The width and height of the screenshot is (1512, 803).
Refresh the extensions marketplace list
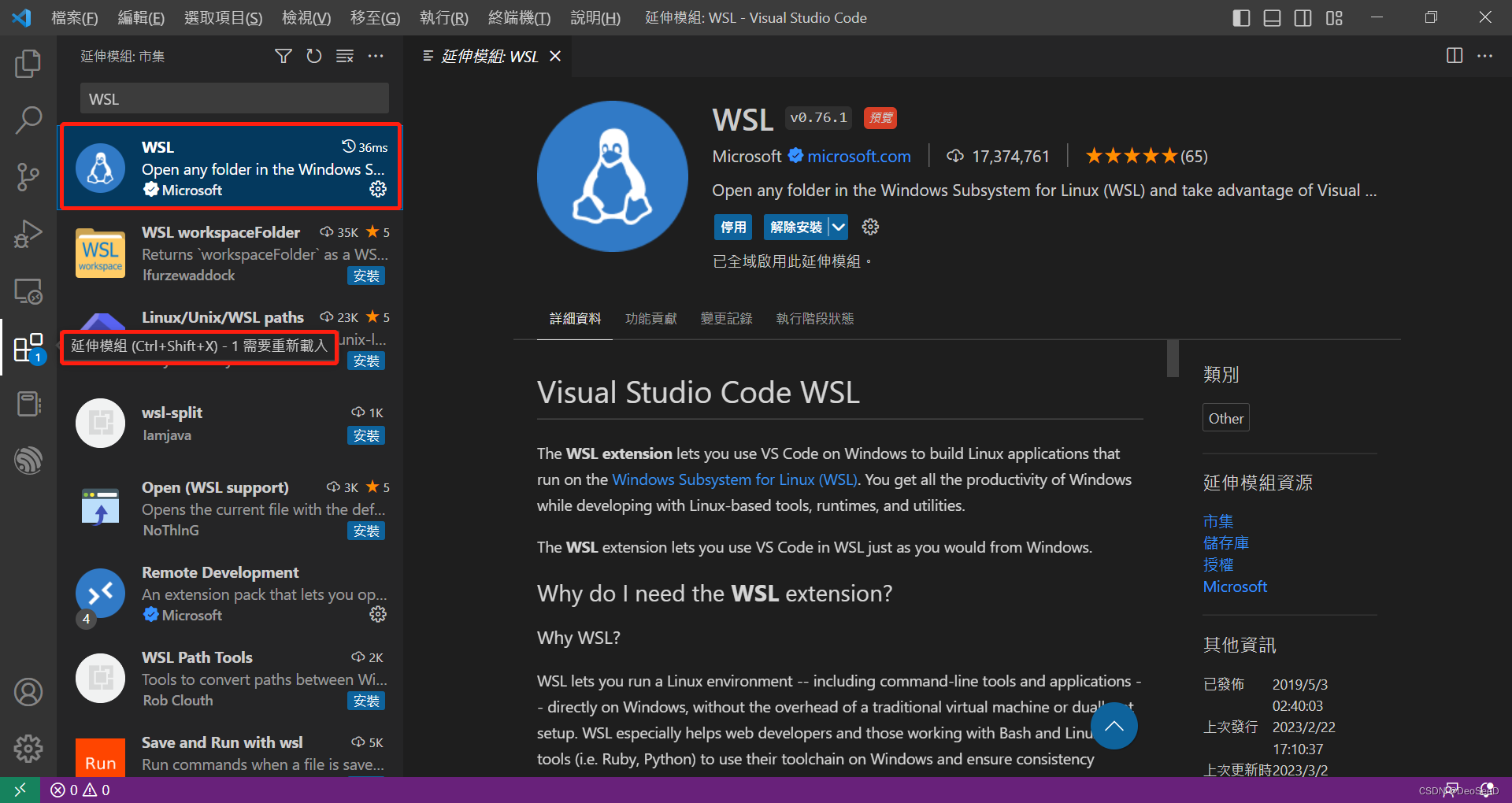314,56
